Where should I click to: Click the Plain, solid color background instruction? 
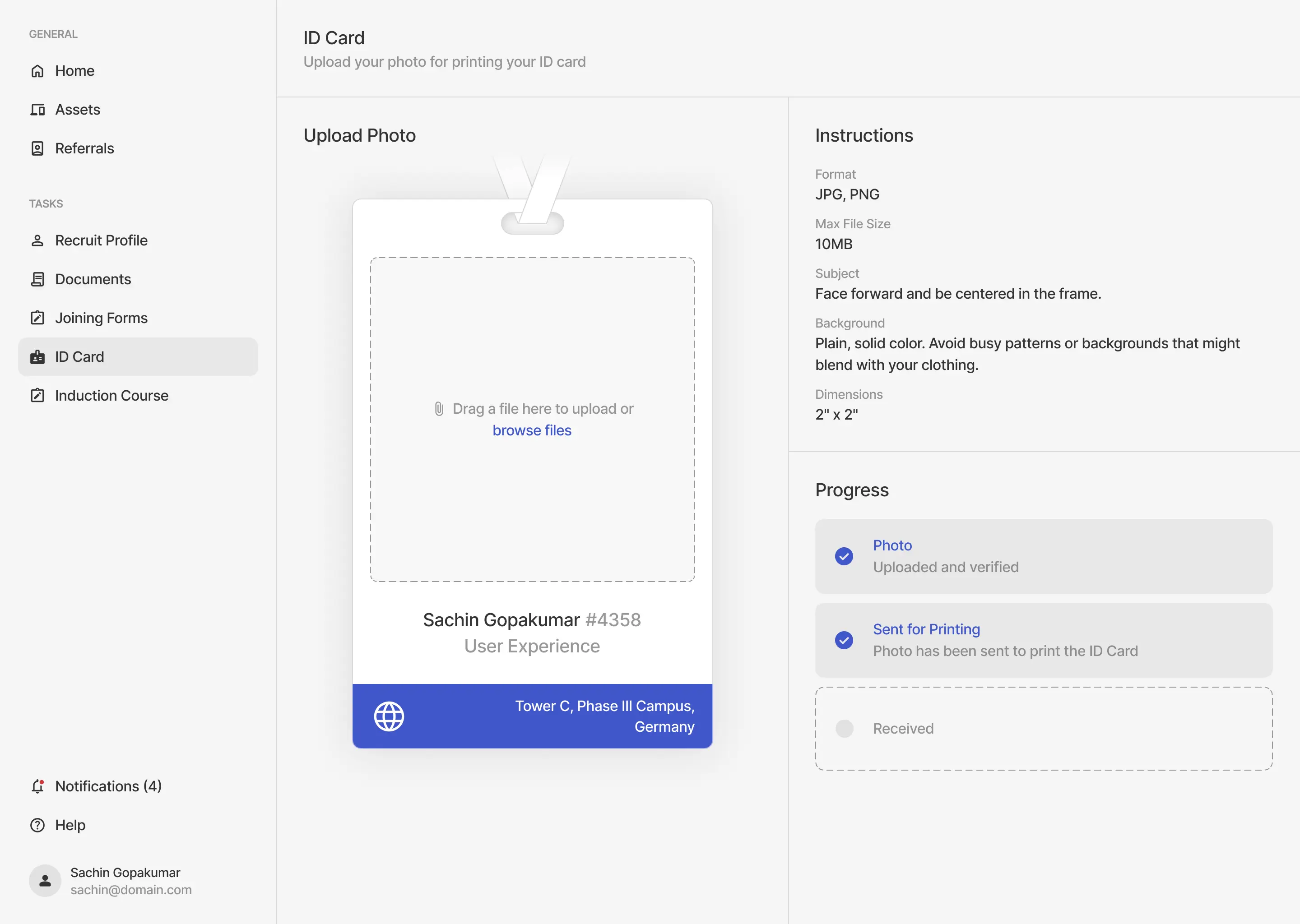tap(1027, 354)
